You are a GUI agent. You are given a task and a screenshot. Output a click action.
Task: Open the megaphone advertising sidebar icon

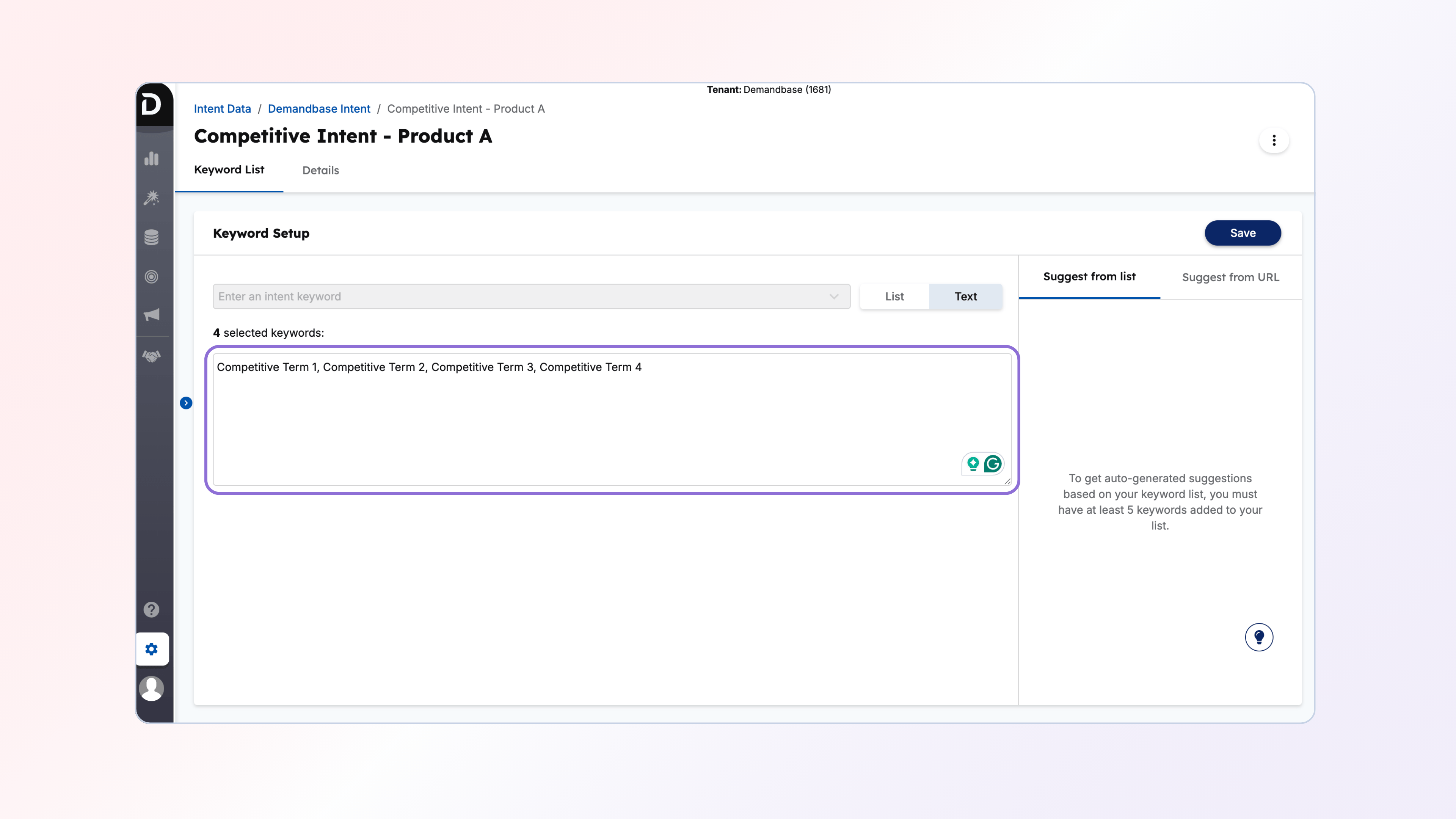[152, 315]
